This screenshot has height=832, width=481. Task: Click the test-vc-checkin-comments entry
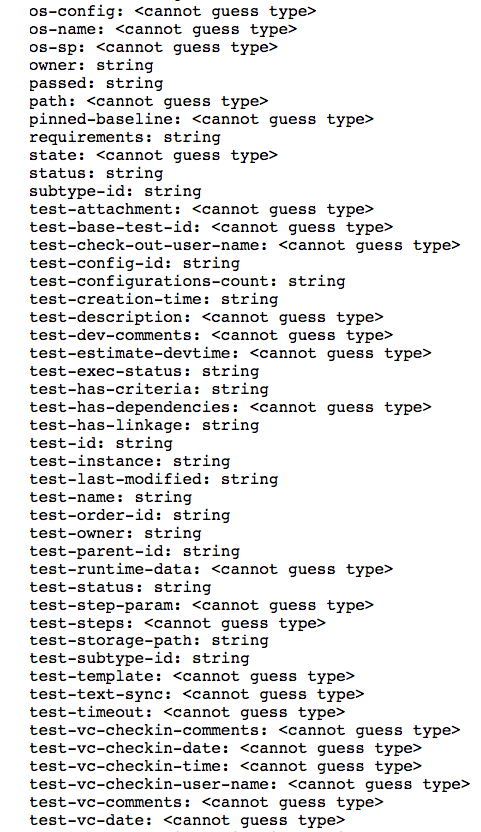[245, 731]
